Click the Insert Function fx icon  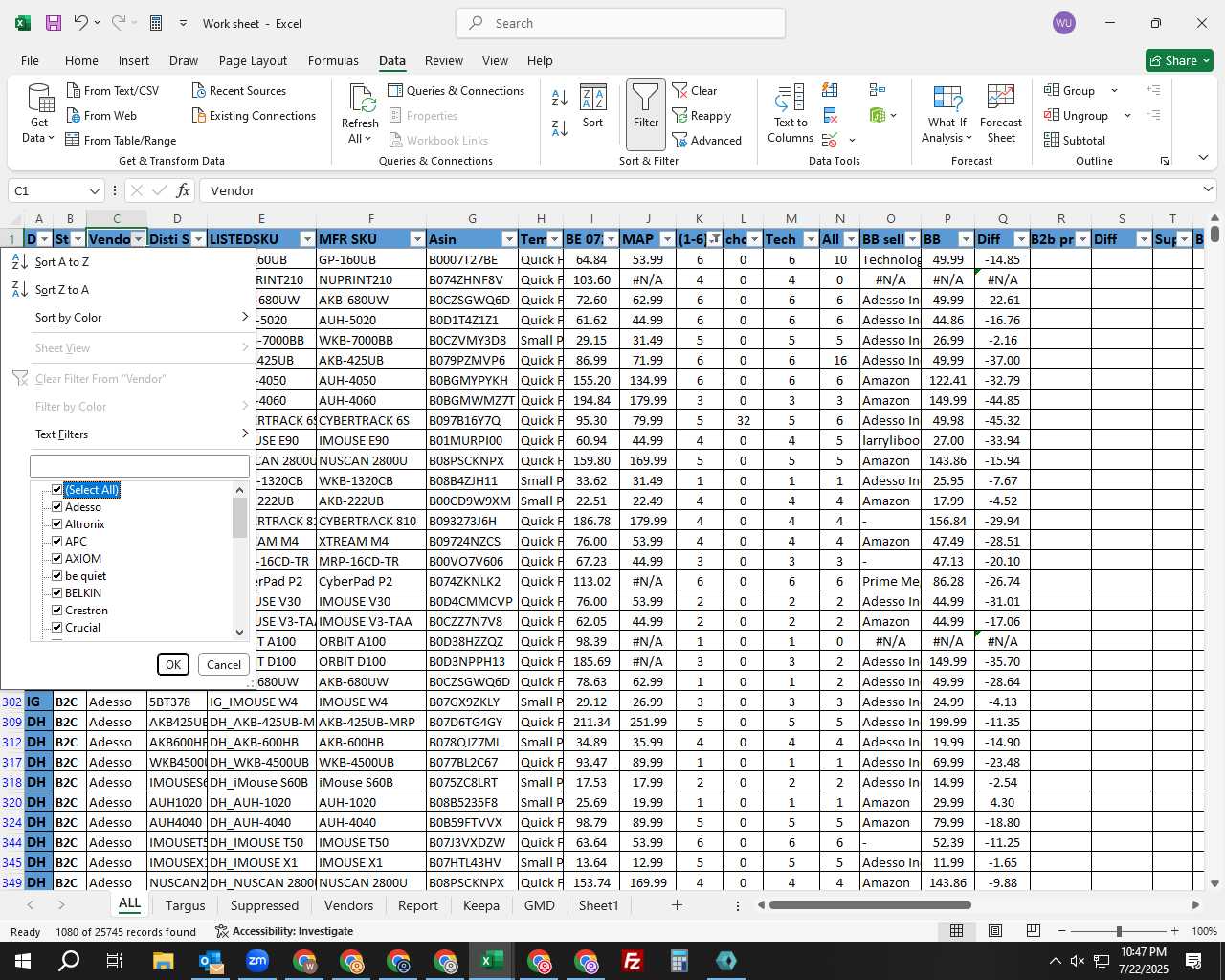click(184, 190)
